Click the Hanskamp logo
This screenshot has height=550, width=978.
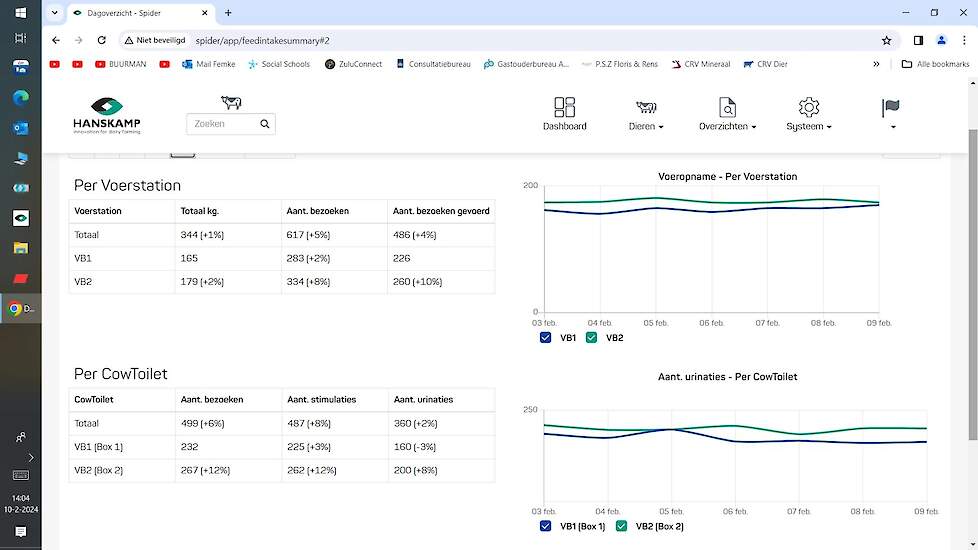click(107, 116)
